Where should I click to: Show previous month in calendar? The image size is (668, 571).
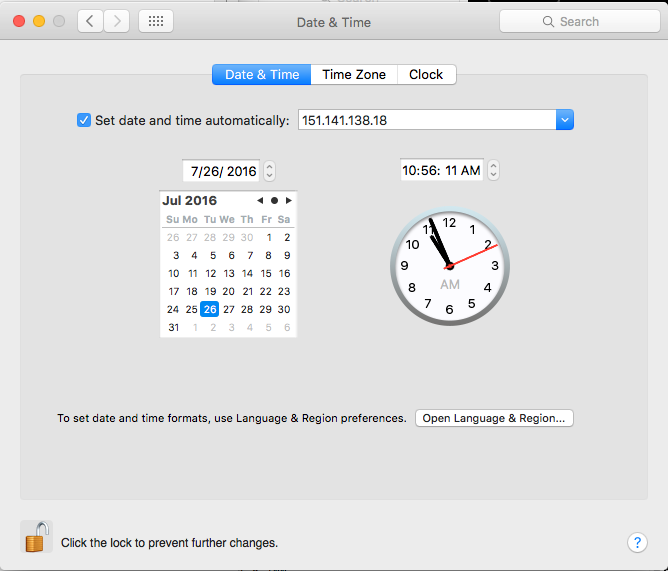[x=260, y=201]
